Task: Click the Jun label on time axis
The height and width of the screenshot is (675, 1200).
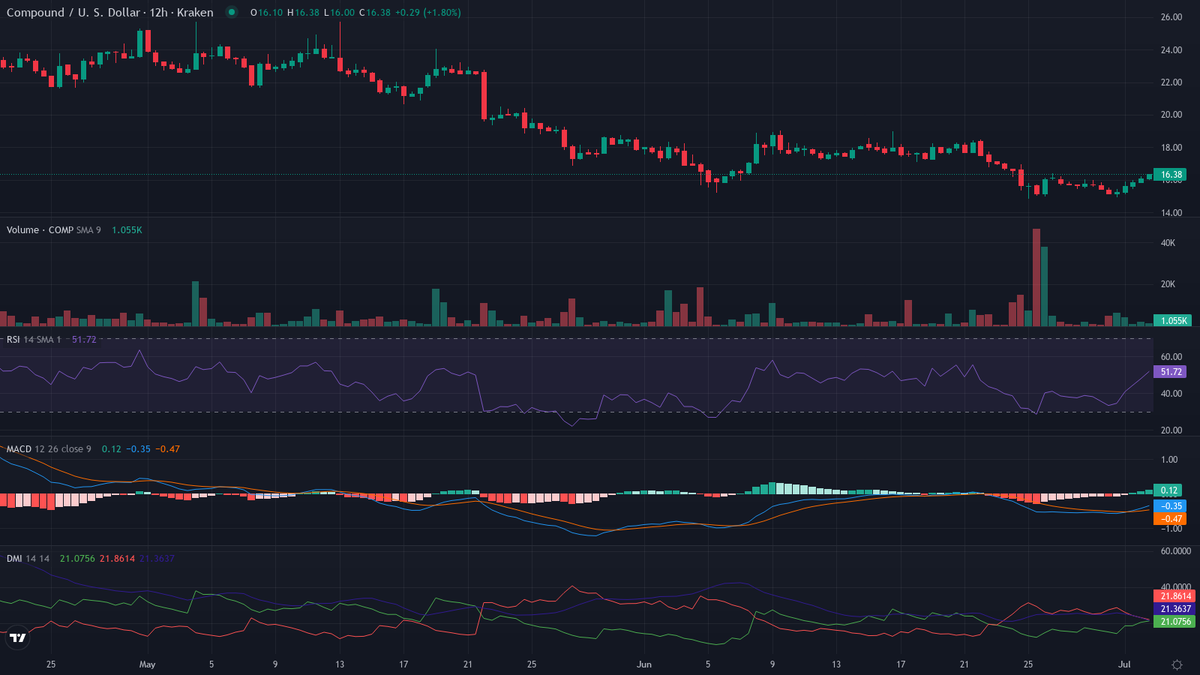Action: [x=642, y=664]
